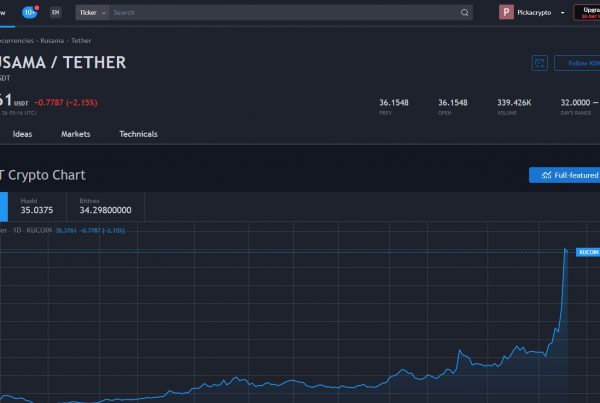Click the Follow KSM button

coord(577,63)
